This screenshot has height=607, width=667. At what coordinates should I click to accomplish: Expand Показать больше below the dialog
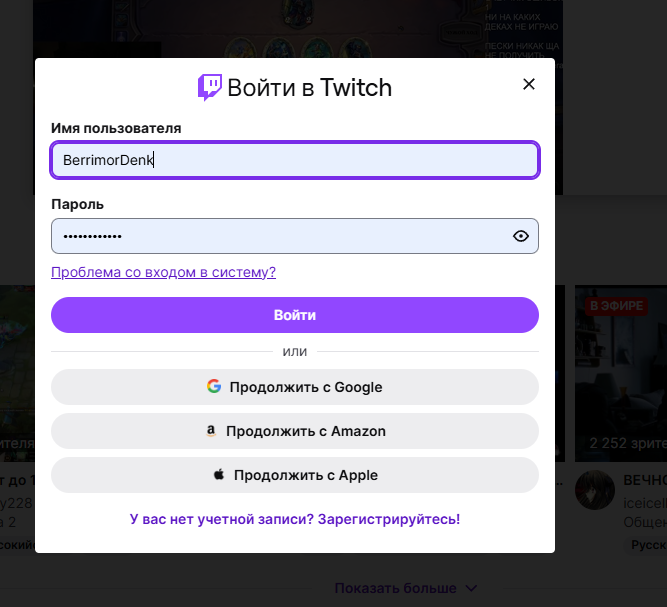click(395, 588)
